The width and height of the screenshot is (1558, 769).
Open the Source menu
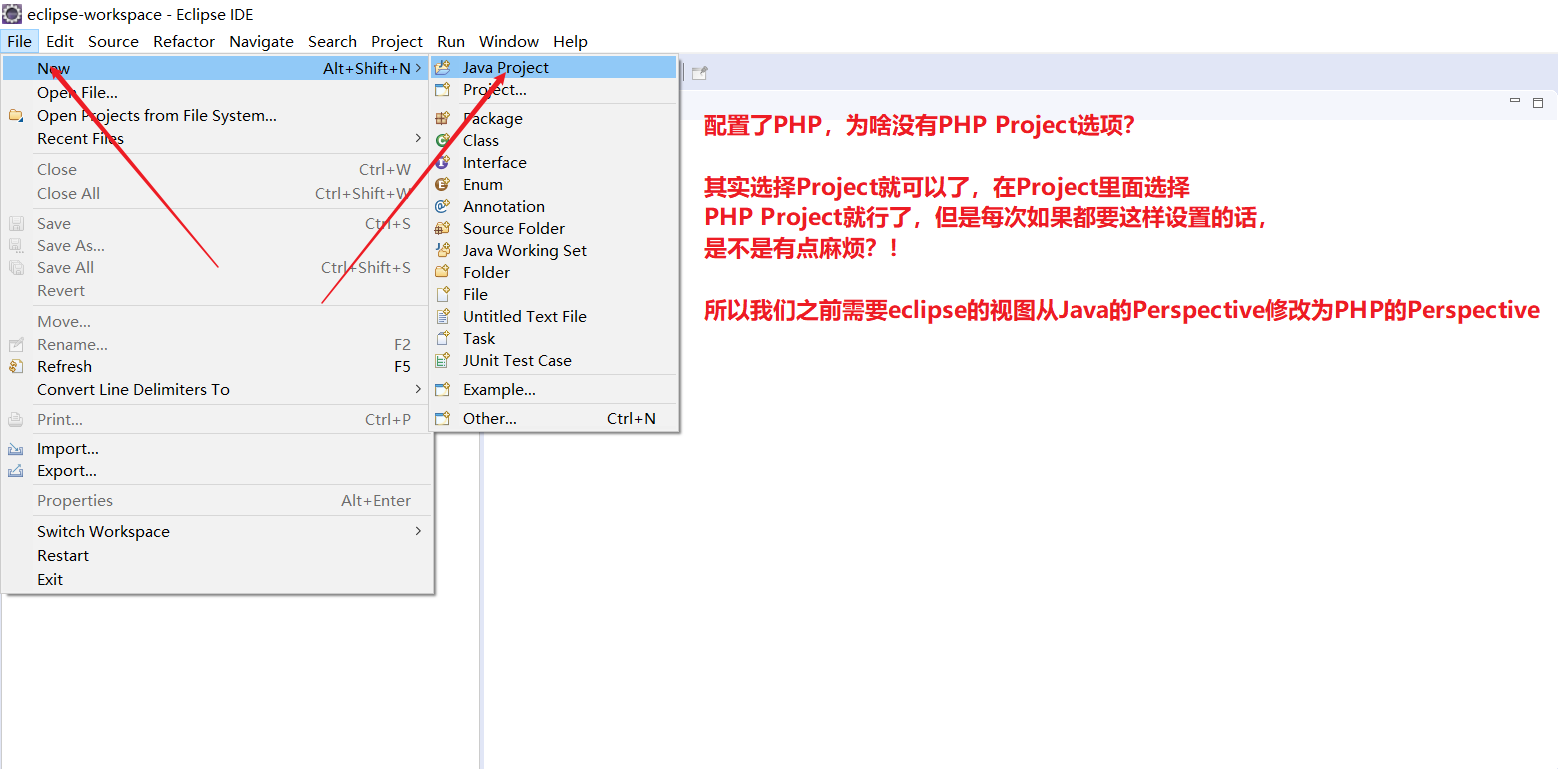[x=113, y=41]
